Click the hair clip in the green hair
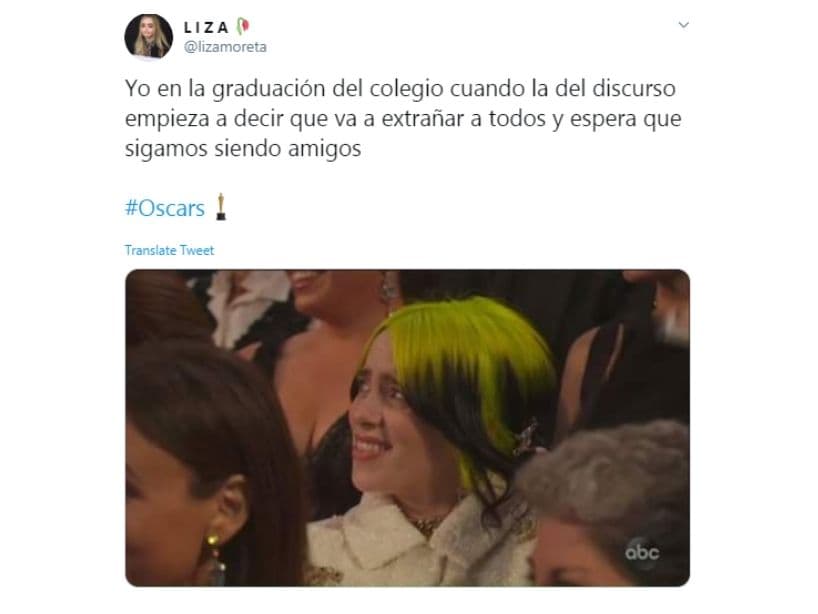818x614 pixels. coord(526,437)
